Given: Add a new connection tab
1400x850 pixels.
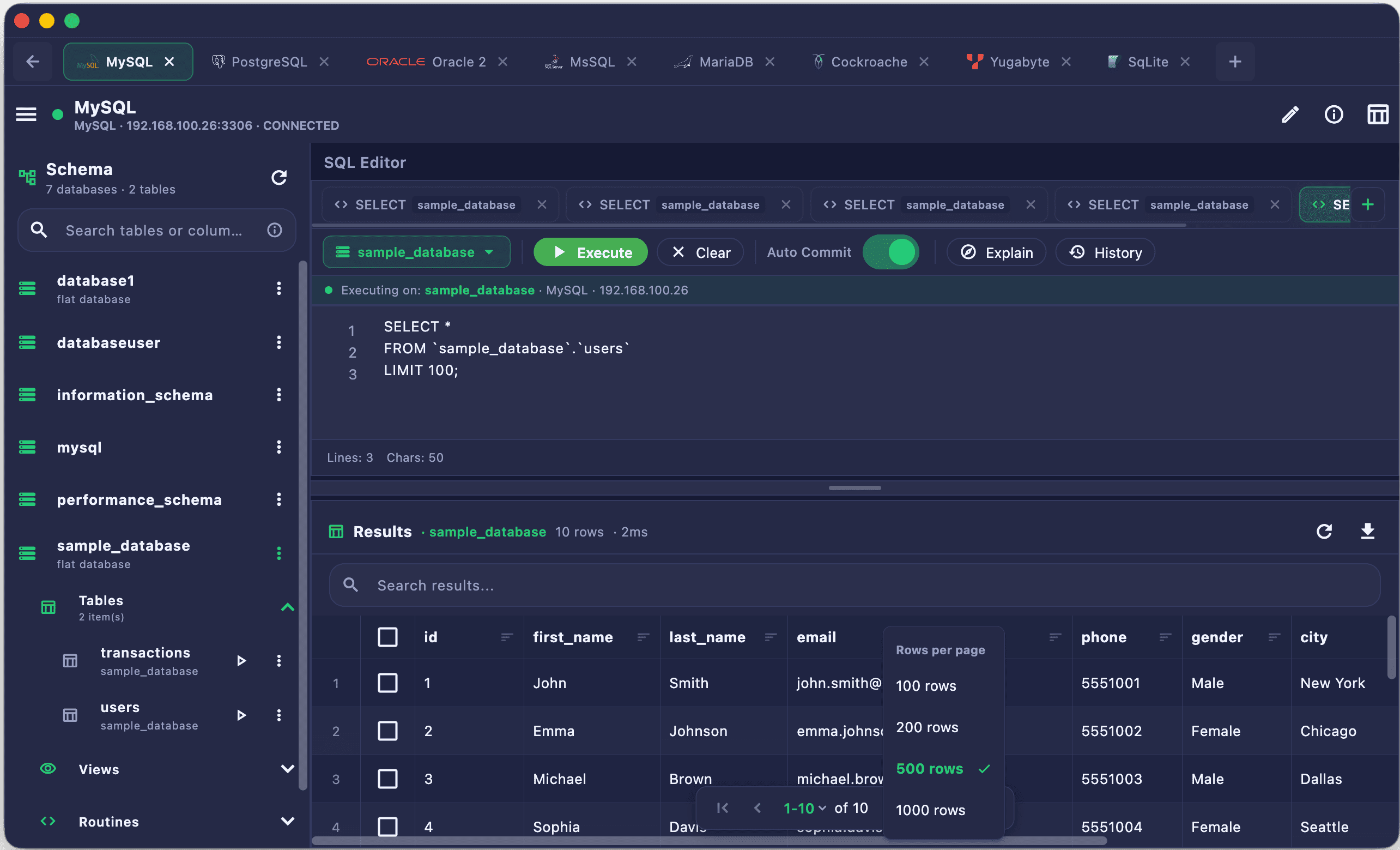Looking at the screenshot, I should [1235, 62].
